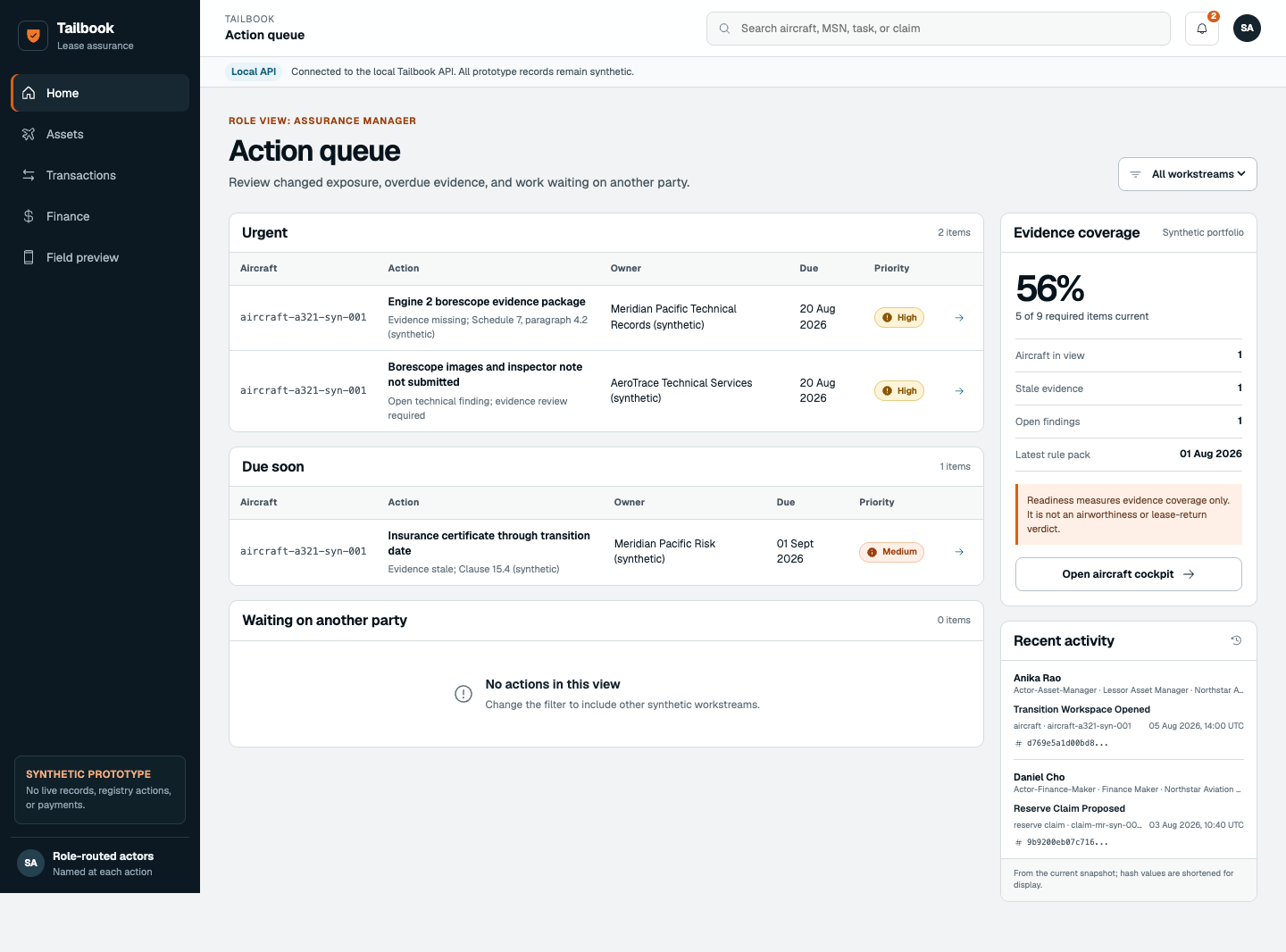Click the Assets aircraft icon
This screenshot has height=952, width=1286.
pyautogui.click(x=29, y=134)
